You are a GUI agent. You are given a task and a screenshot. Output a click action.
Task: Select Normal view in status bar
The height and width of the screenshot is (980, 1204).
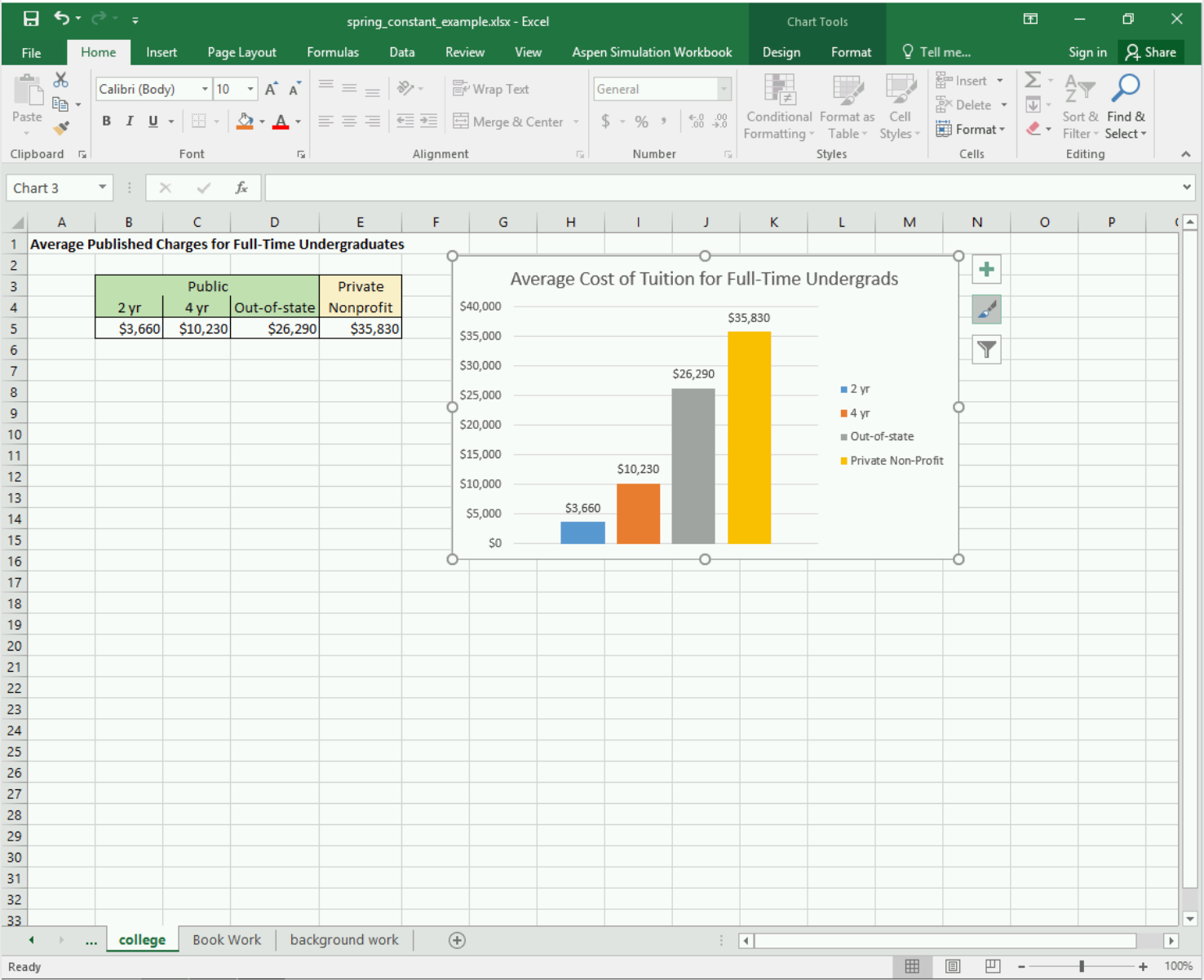(912, 966)
